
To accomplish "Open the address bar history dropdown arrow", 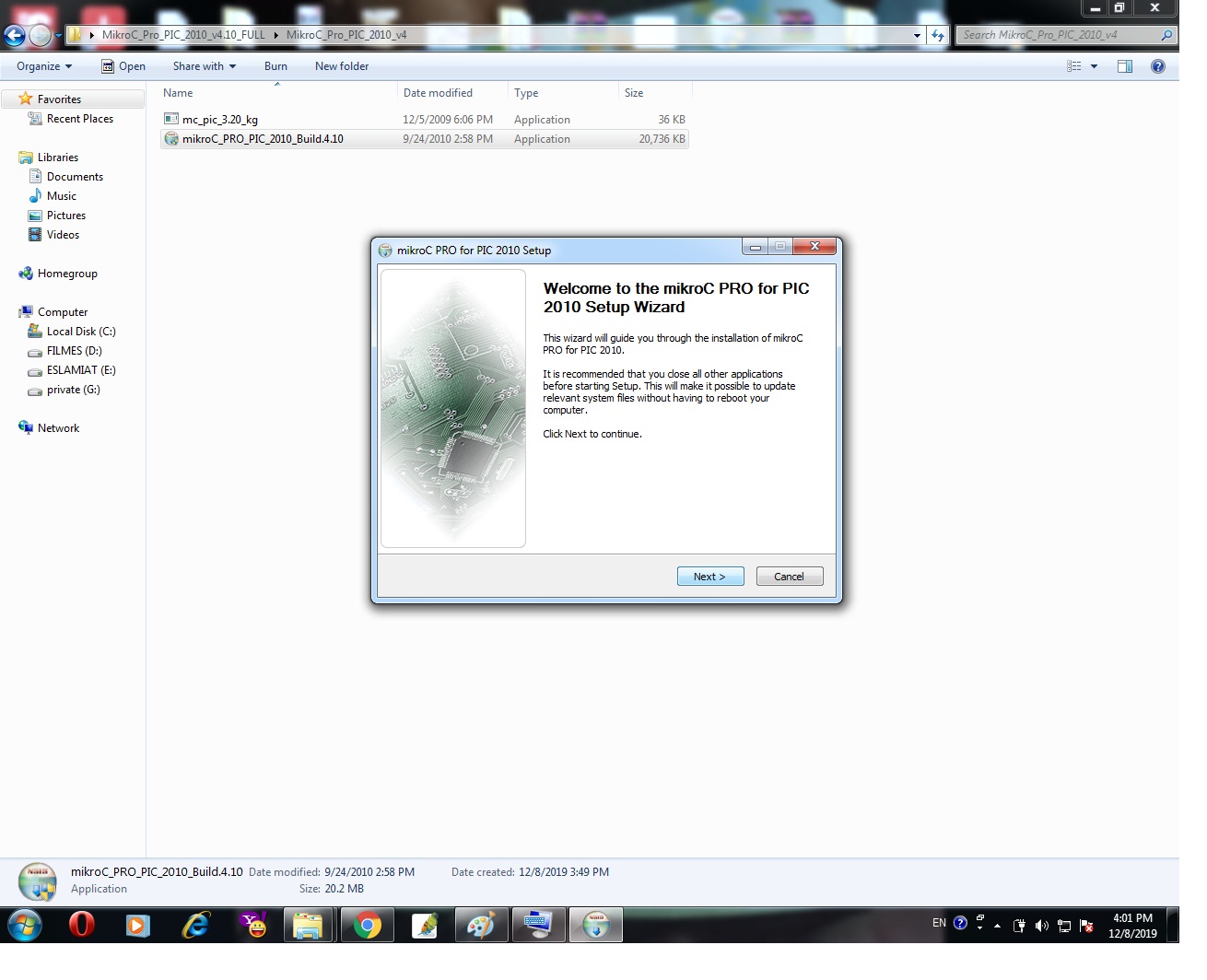I will click(x=917, y=35).
